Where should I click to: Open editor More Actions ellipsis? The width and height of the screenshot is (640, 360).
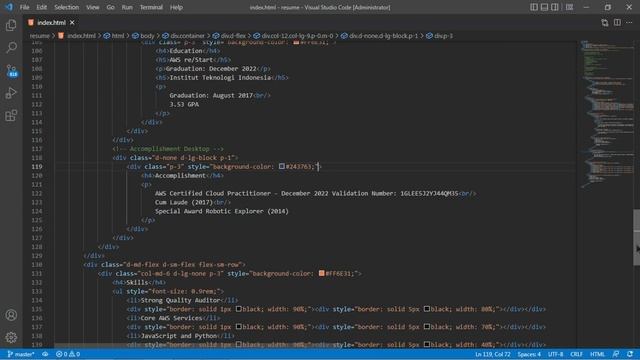coord(629,23)
